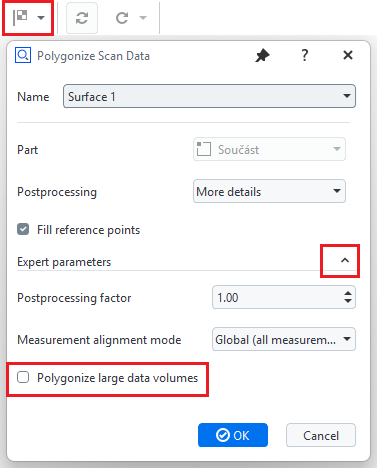This screenshot has width=377, height=468.
Task: Uncheck Fill reference points
Action: (23, 229)
